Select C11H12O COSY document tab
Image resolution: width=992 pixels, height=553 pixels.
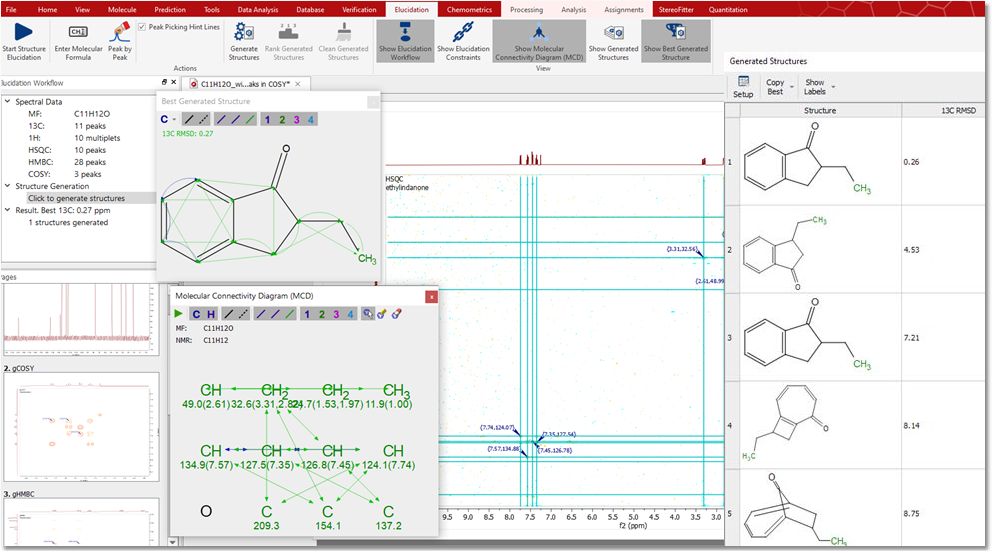pyautogui.click(x=245, y=84)
